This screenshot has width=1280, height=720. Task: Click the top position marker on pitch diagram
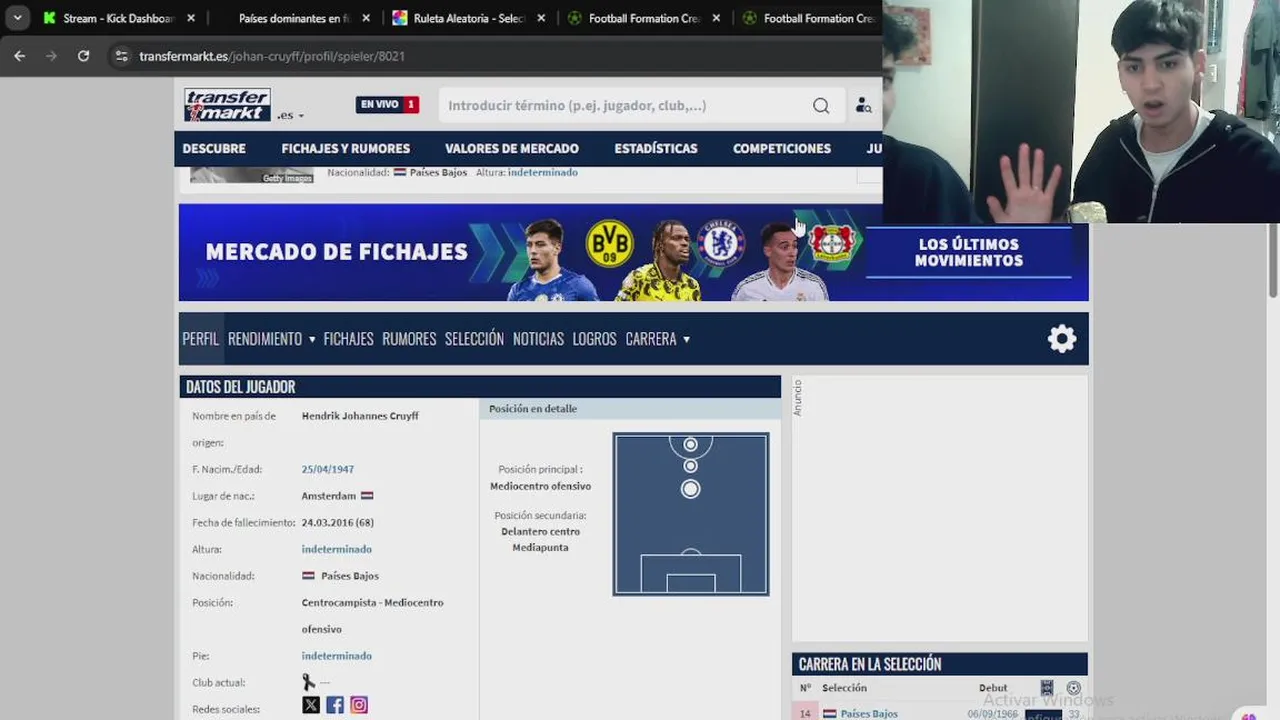(690, 444)
